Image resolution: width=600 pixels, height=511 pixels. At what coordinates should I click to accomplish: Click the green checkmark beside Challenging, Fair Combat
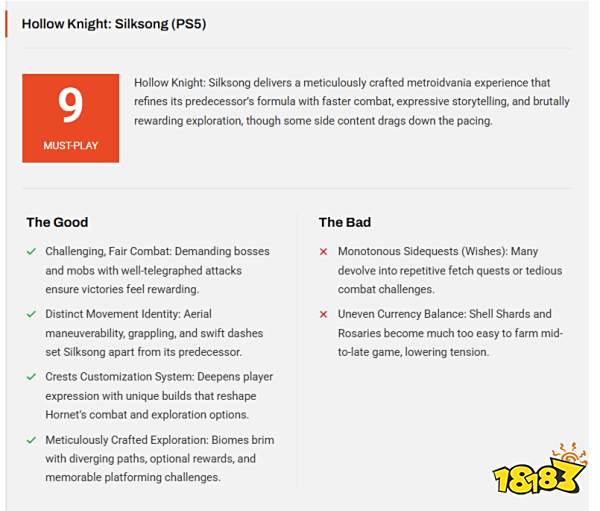click(x=31, y=251)
